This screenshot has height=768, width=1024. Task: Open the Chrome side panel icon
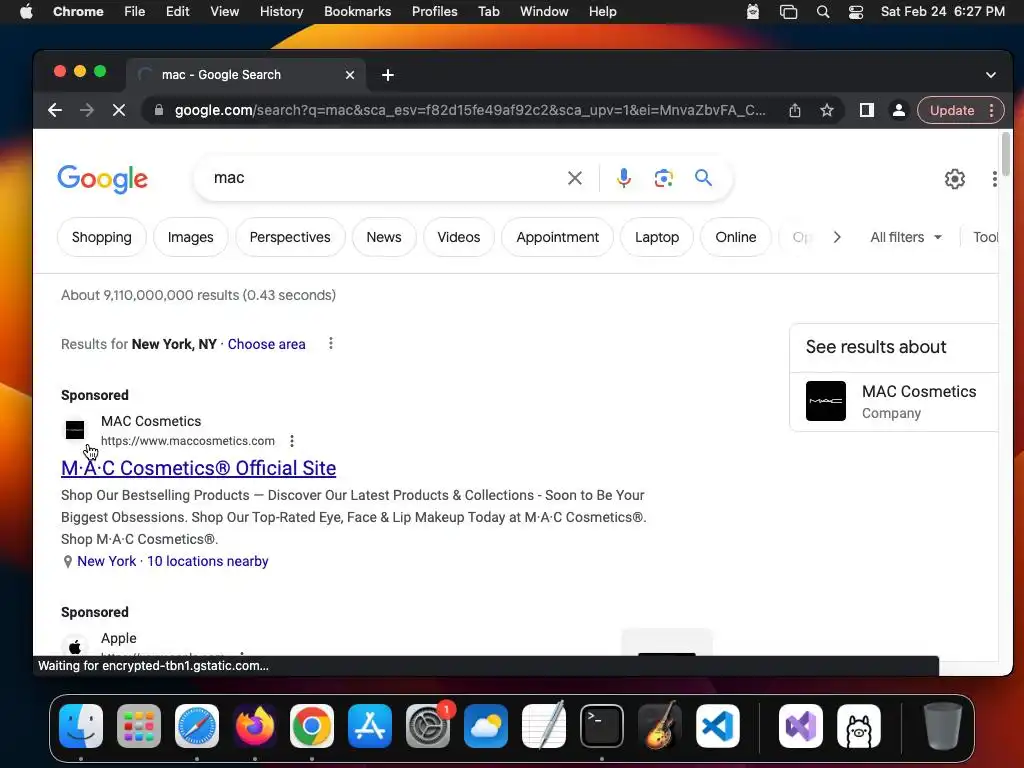[x=867, y=110]
